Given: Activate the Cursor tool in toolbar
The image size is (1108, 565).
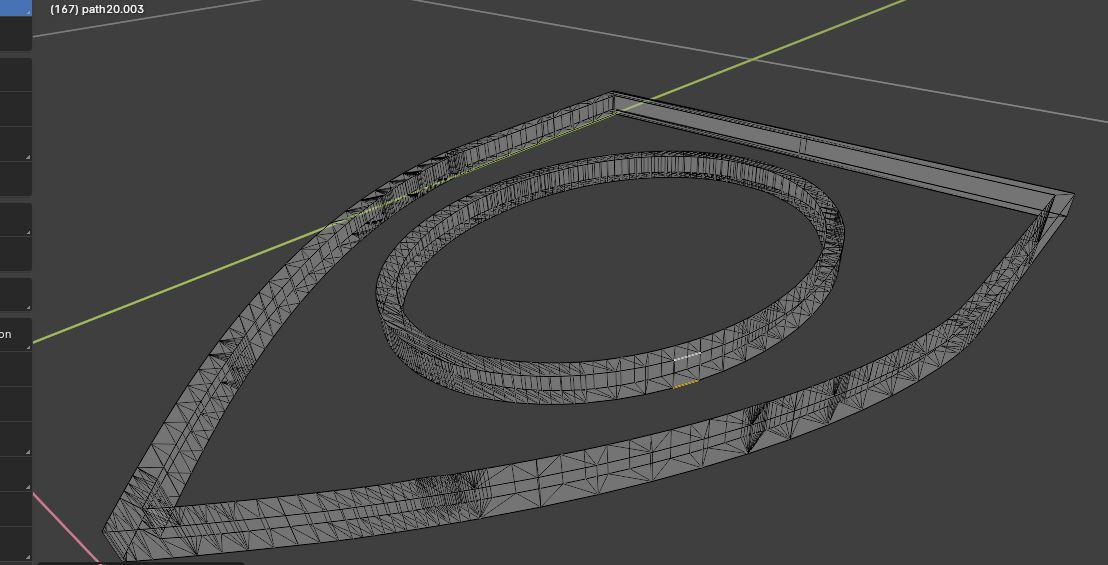Looking at the screenshot, I should pos(15,35).
